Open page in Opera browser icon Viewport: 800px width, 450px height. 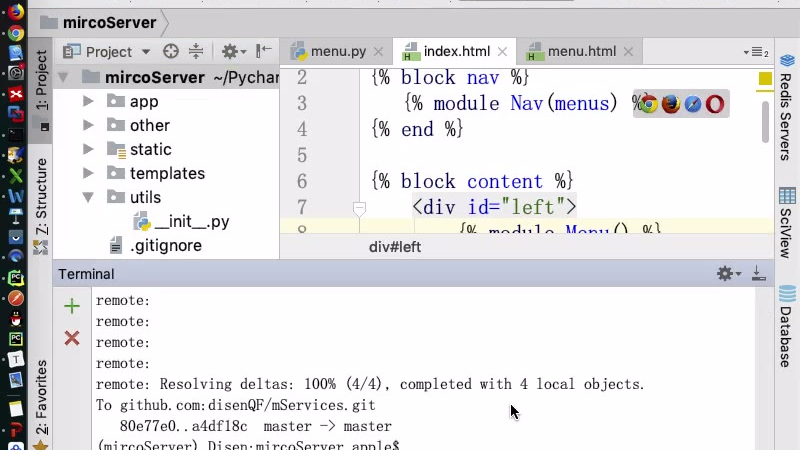(715, 104)
